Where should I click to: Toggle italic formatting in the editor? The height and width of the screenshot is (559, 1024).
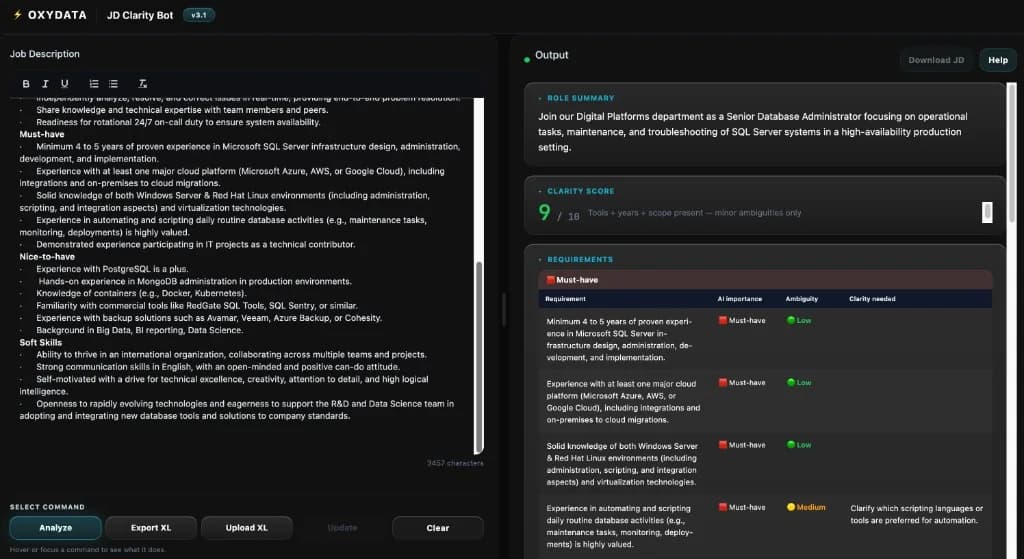pyautogui.click(x=45, y=84)
